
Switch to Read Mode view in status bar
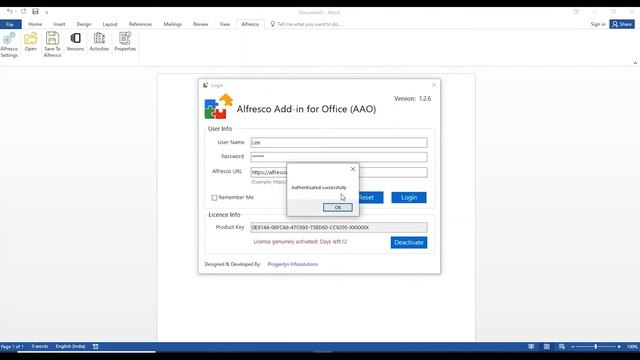click(531, 347)
